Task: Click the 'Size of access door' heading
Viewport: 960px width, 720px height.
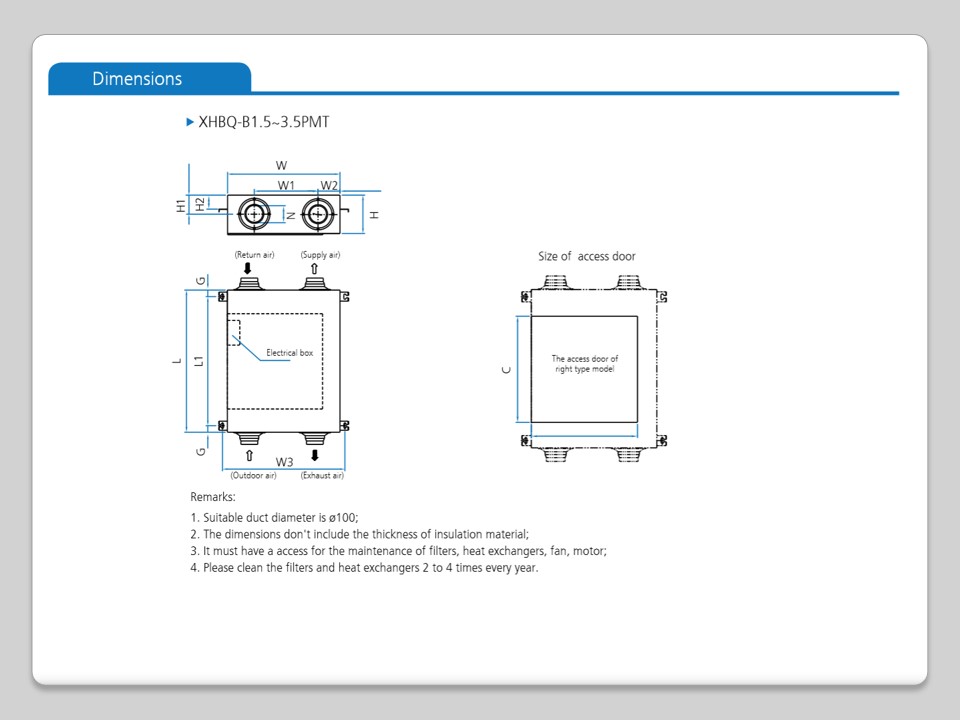Action: pyautogui.click(x=586, y=256)
